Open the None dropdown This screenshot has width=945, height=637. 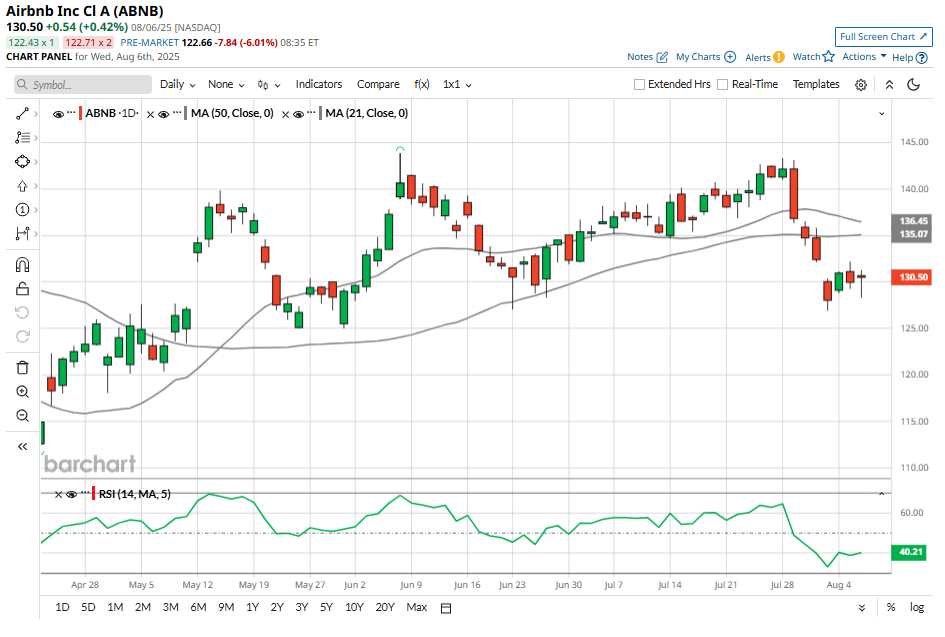click(226, 84)
